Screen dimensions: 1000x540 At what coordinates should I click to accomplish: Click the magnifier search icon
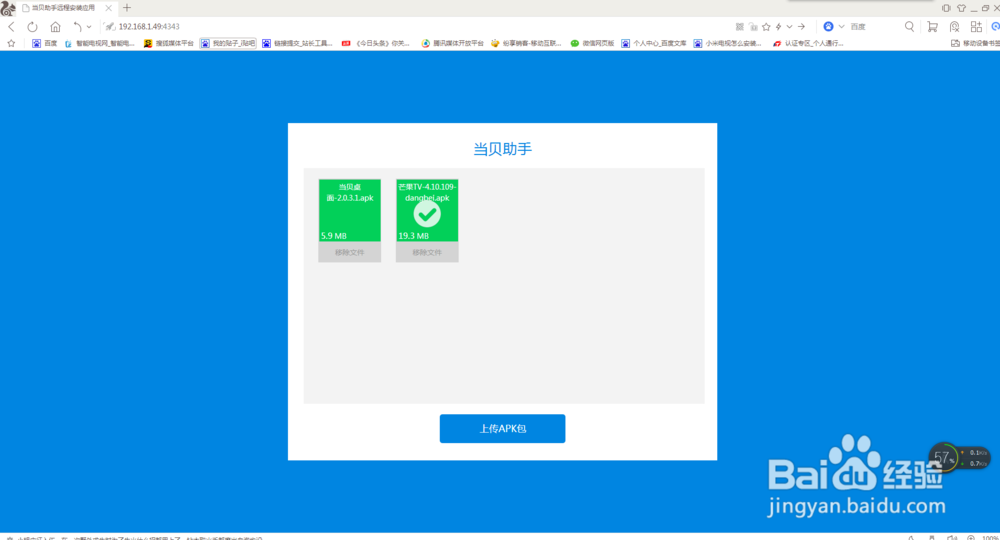click(909, 27)
